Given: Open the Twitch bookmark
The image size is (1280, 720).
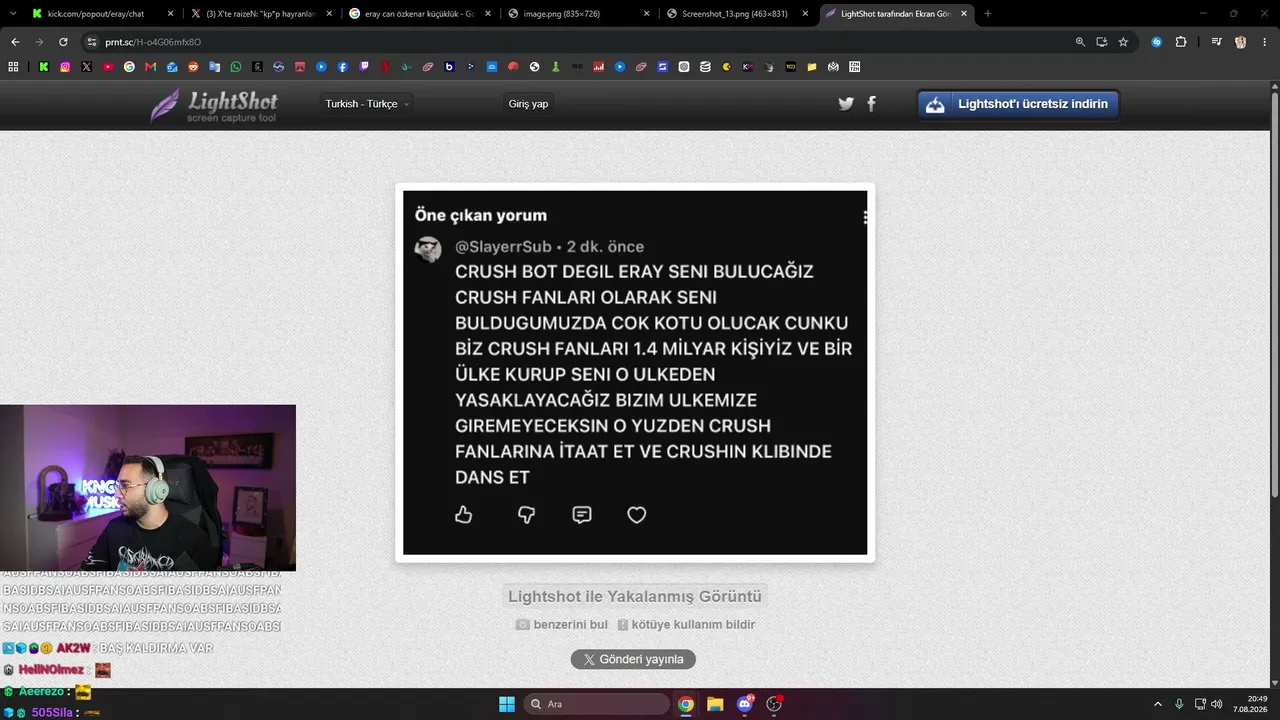Looking at the screenshot, I should (364, 67).
